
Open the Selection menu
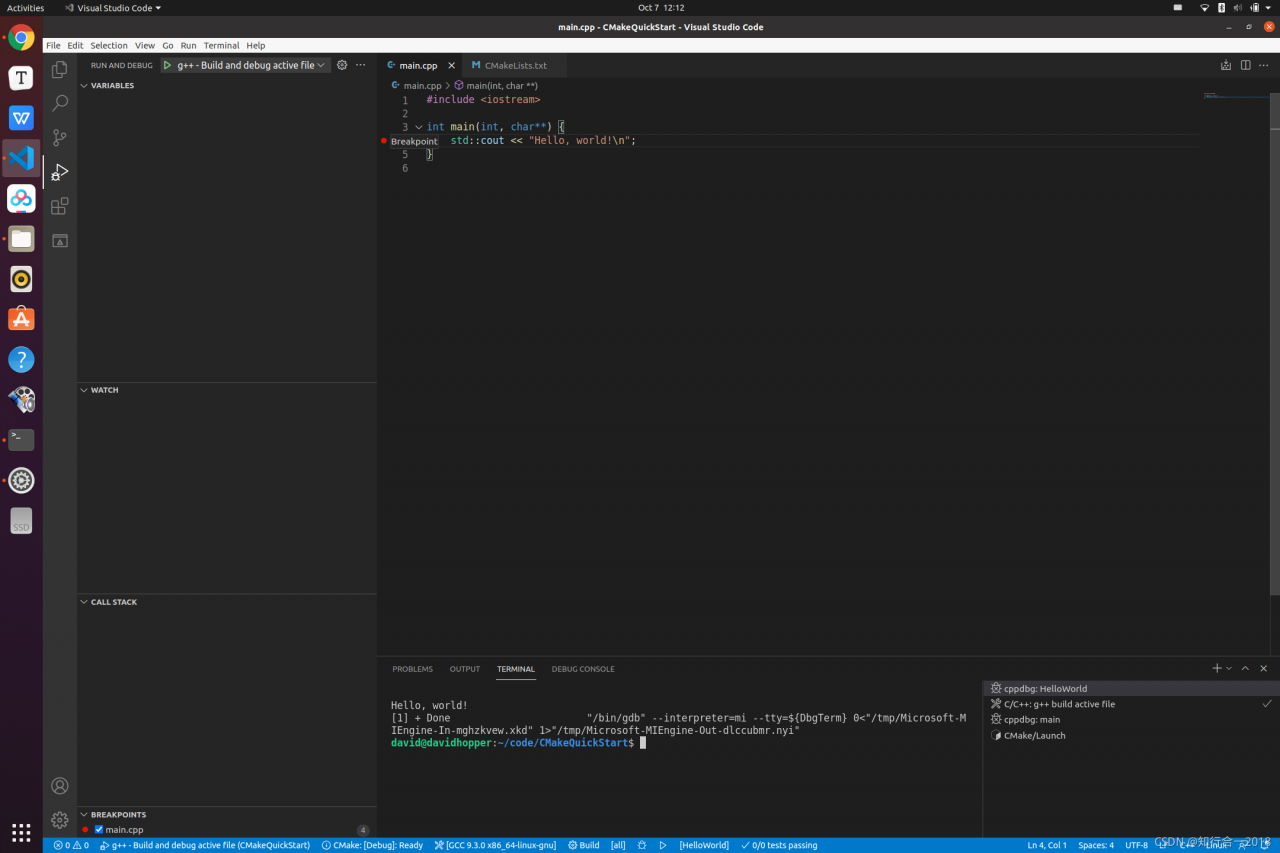pyautogui.click(x=109, y=45)
